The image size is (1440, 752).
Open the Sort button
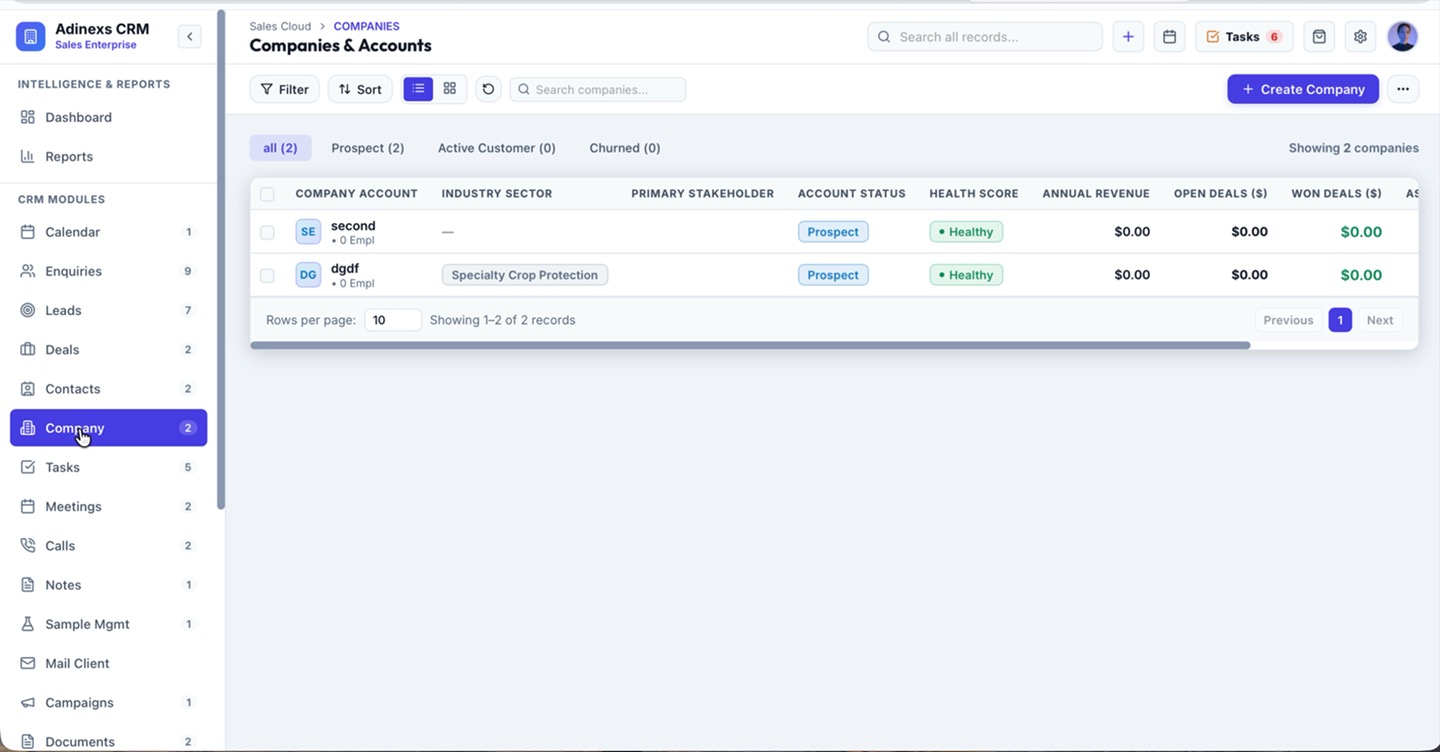360,89
